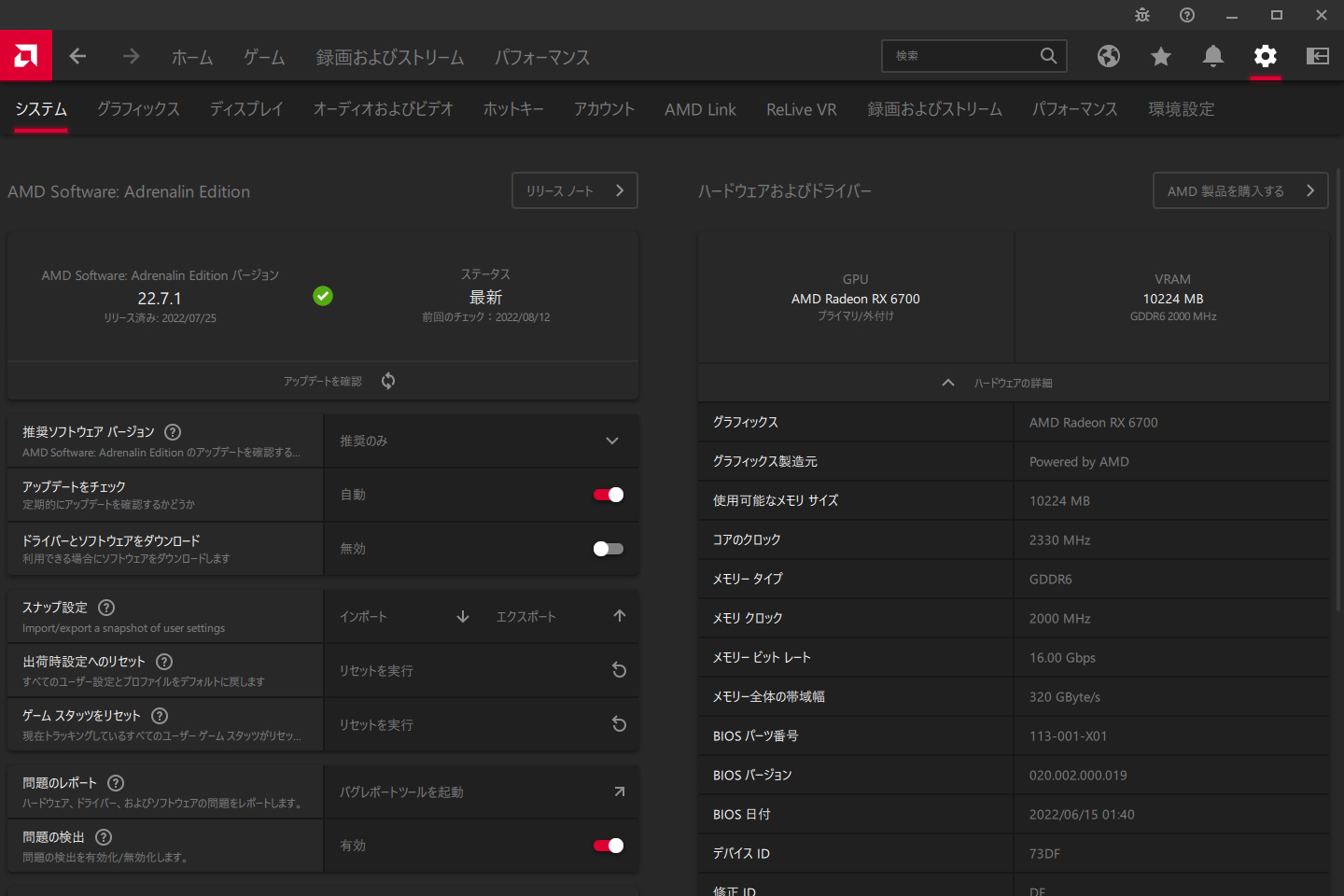Open the web browser globe icon
Screen dimensions: 1344x896
click(x=1109, y=56)
